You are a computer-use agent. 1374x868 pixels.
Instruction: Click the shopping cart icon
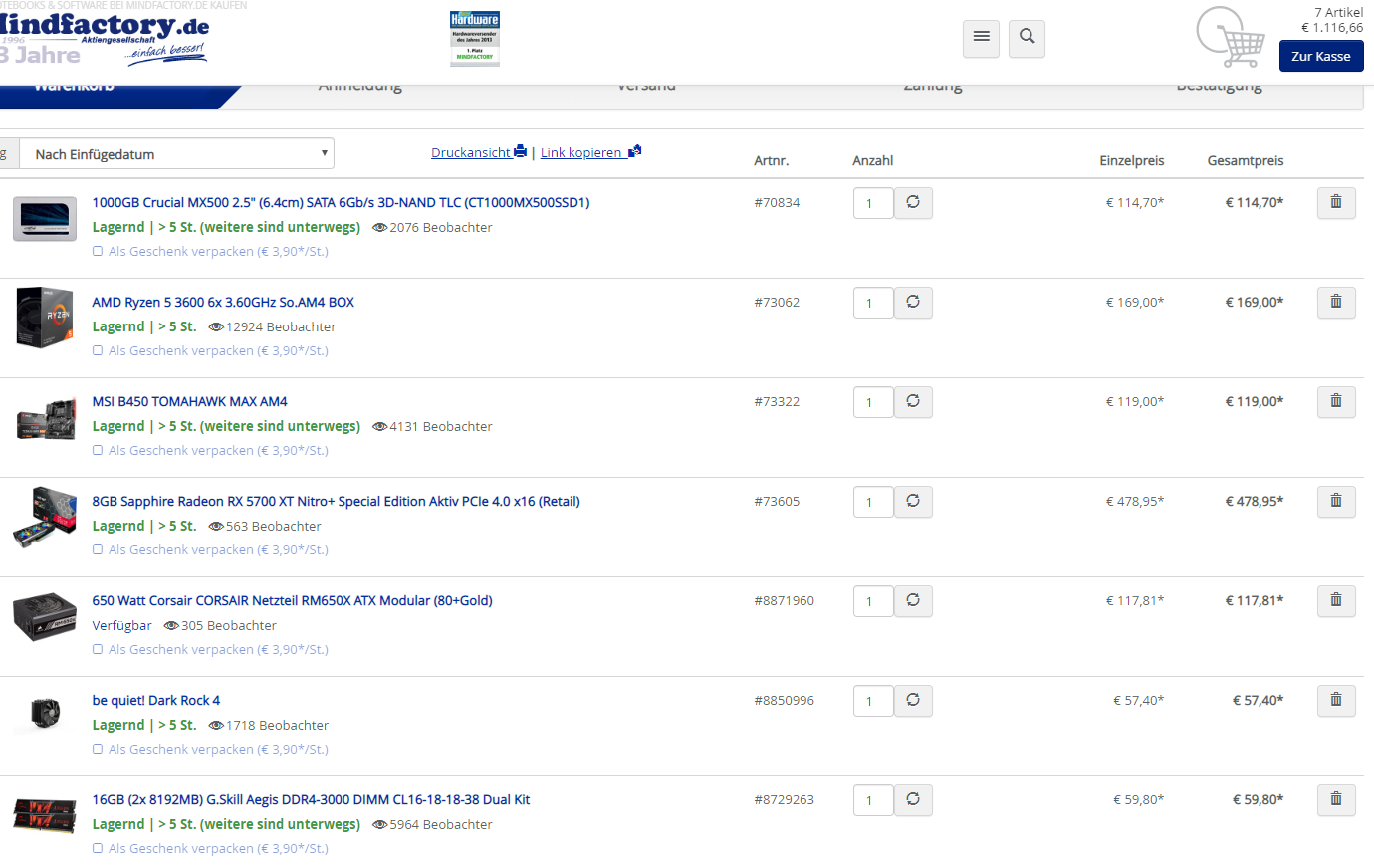tap(1231, 37)
